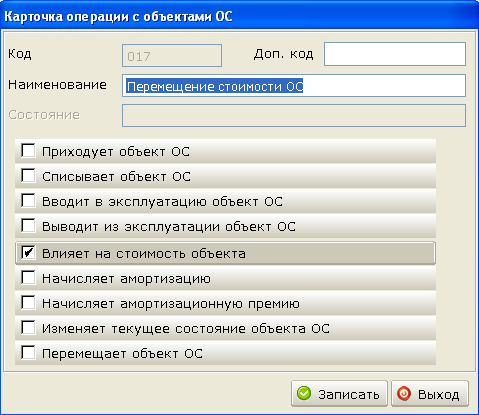479x415 pixels.
Task: Click the 'Влияет на стоимость объекта' label text
Action: [x=144, y=254]
